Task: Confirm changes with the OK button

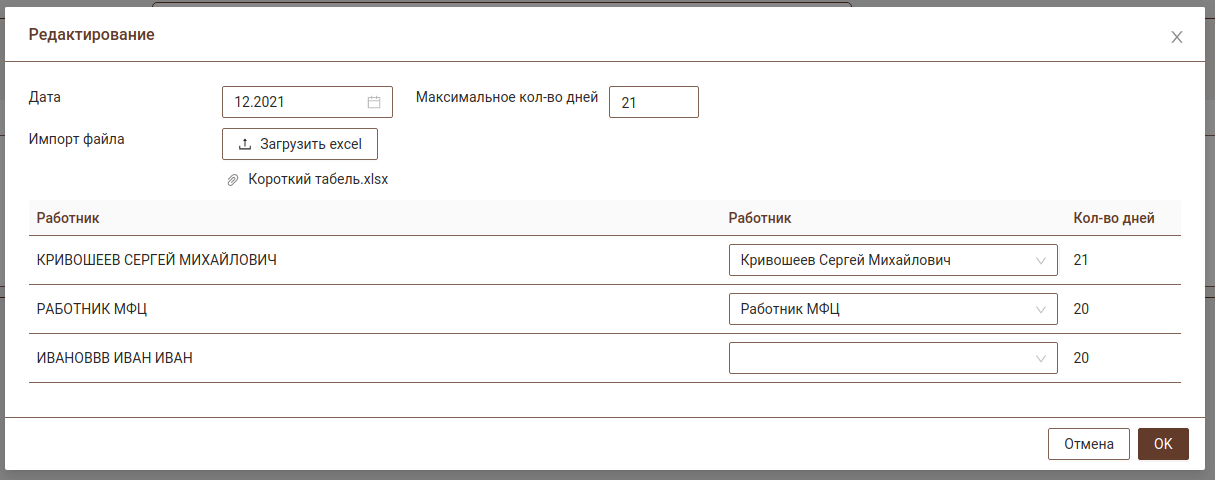Action: pyautogui.click(x=1163, y=444)
